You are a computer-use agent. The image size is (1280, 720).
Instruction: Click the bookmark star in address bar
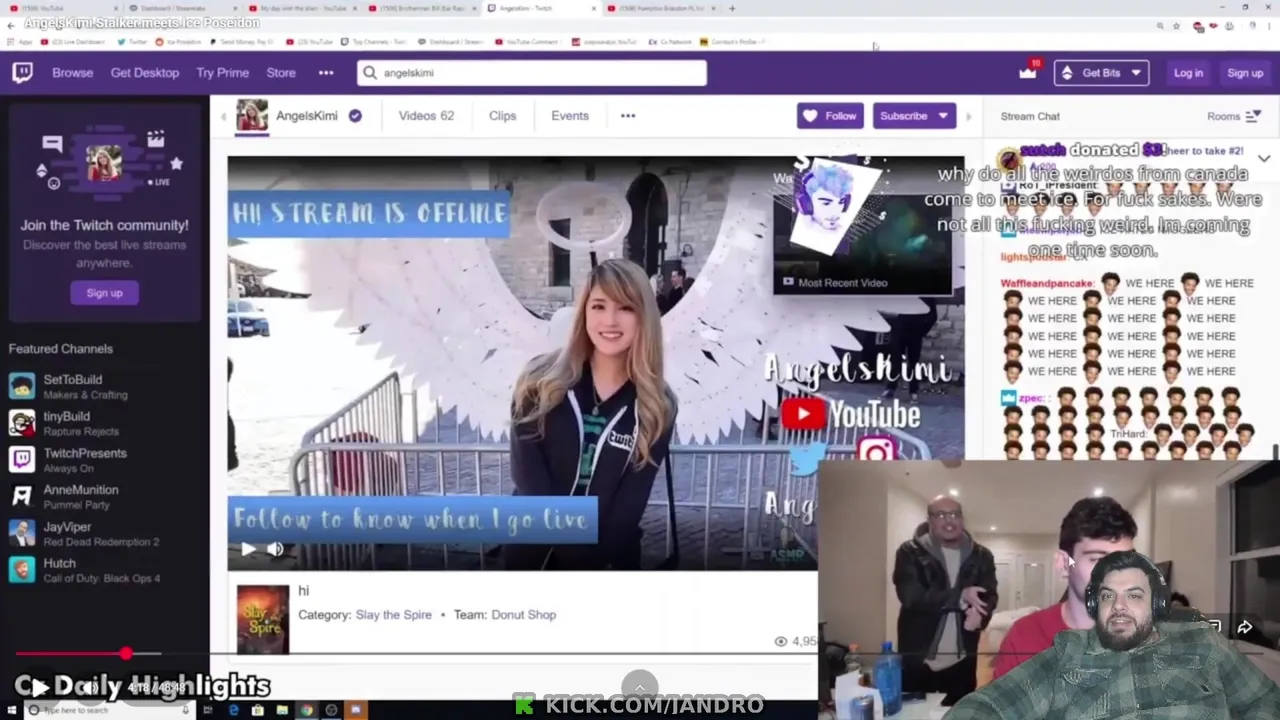click(x=1176, y=25)
